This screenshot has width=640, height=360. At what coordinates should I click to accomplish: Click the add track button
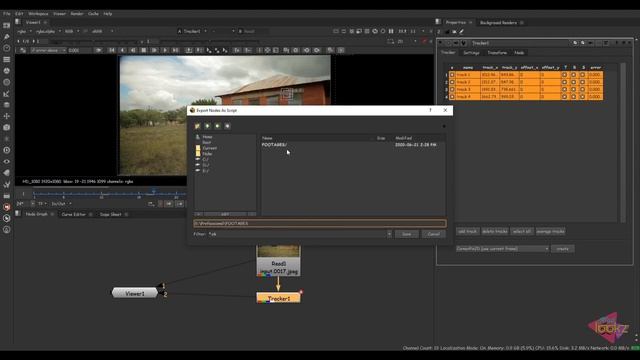467,231
